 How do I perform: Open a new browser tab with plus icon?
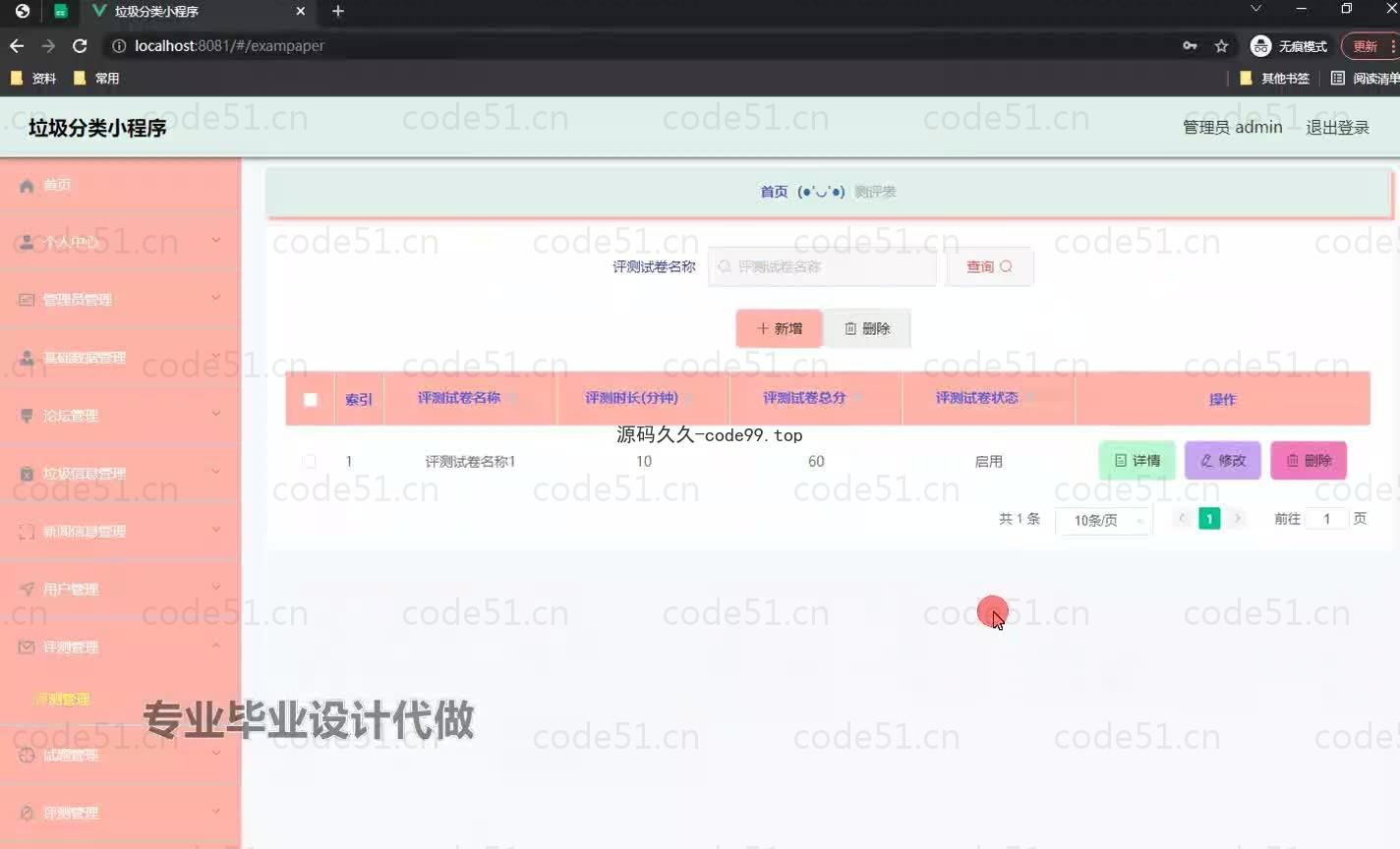pyautogui.click(x=338, y=11)
